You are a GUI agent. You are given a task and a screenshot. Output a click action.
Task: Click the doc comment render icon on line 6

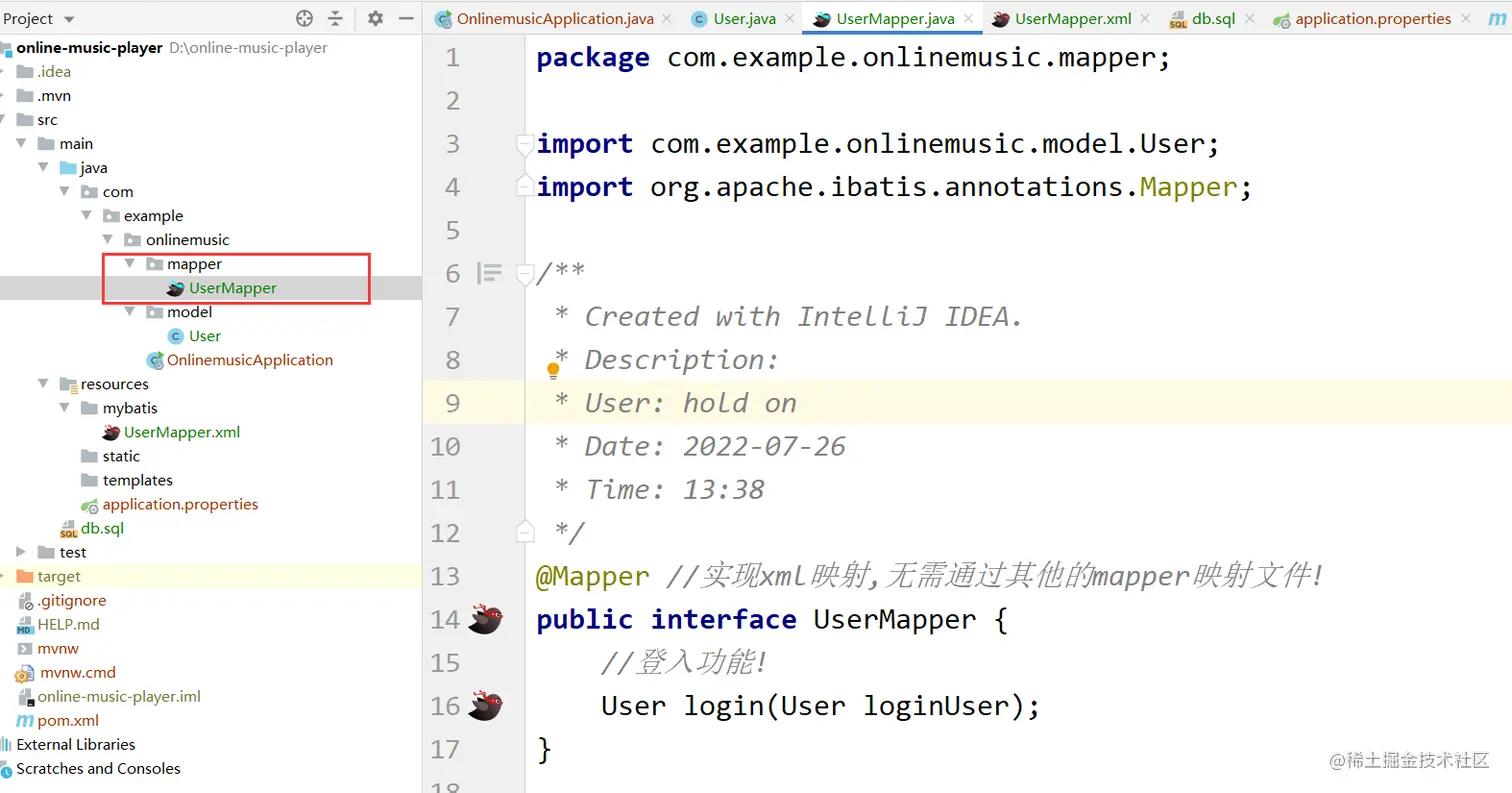coord(489,272)
